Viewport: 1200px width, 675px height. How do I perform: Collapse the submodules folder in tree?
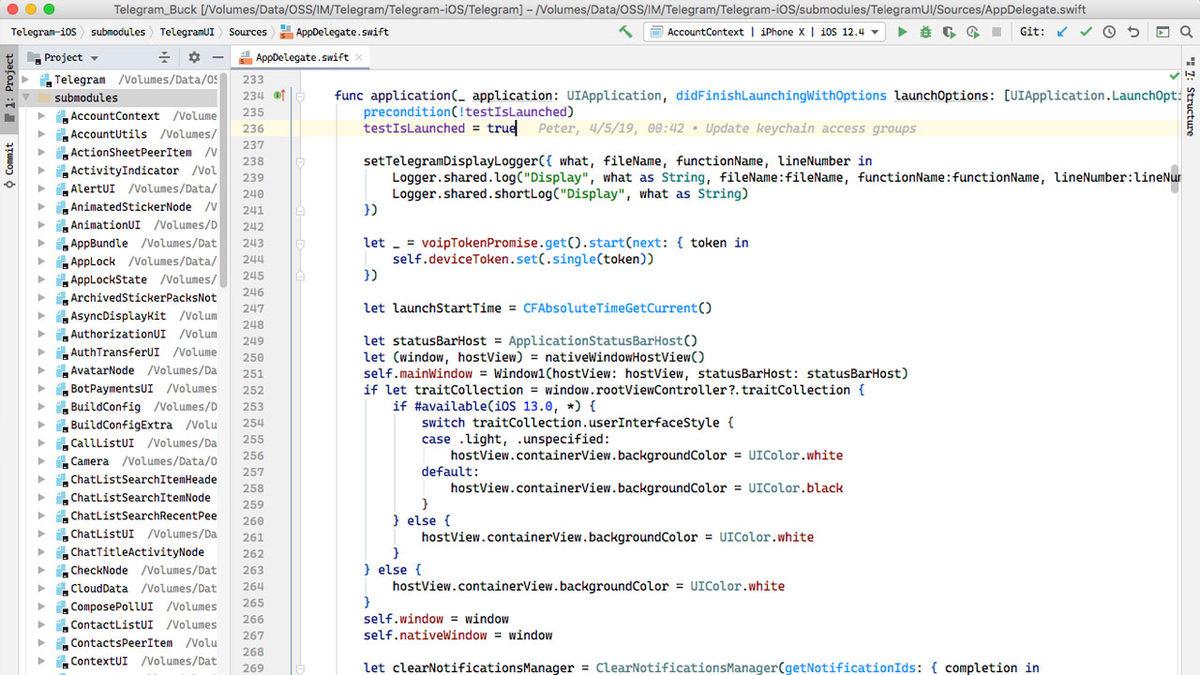coord(27,98)
